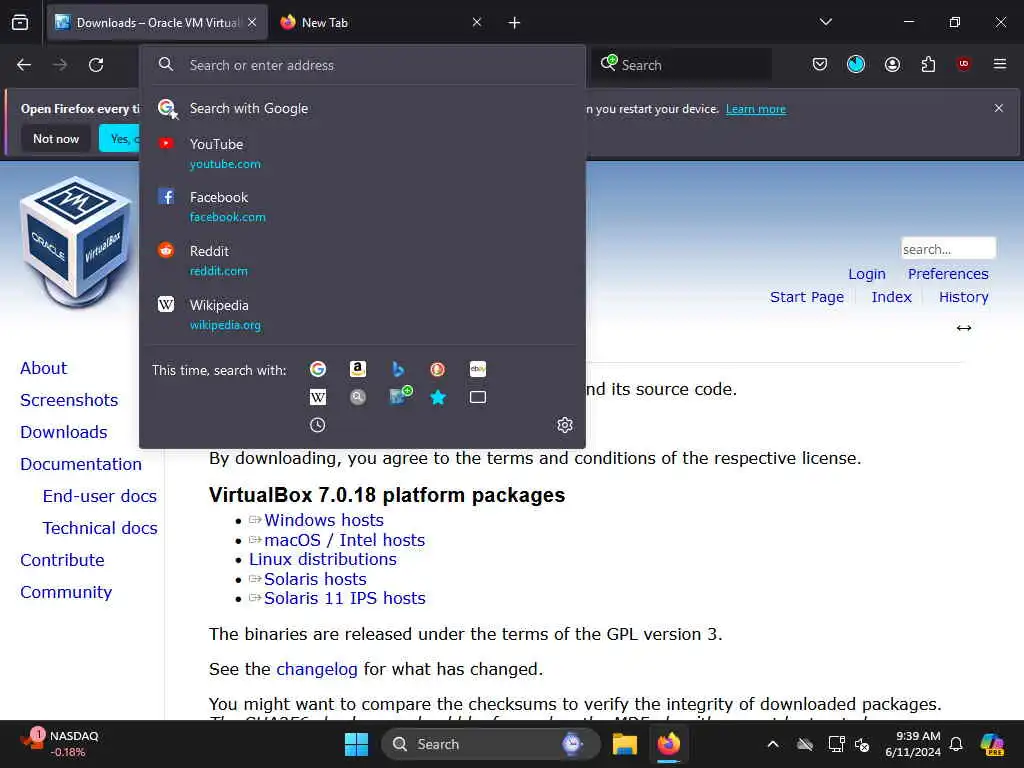Image resolution: width=1024 pixels, height=768 pixels.
Task: Reload the current page
Action: (x=96, y=65)
